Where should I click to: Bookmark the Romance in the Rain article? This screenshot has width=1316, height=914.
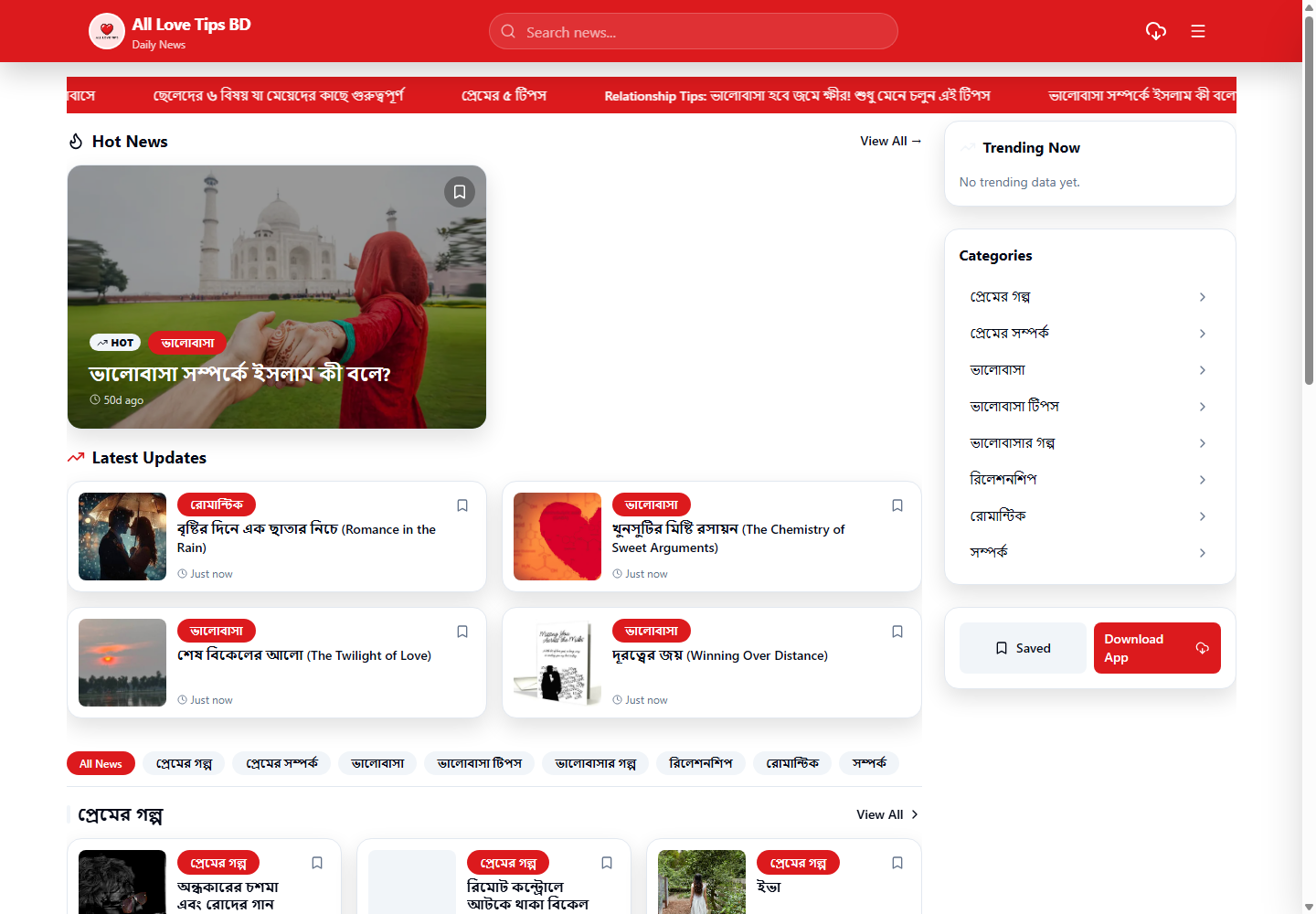(462, 505)
